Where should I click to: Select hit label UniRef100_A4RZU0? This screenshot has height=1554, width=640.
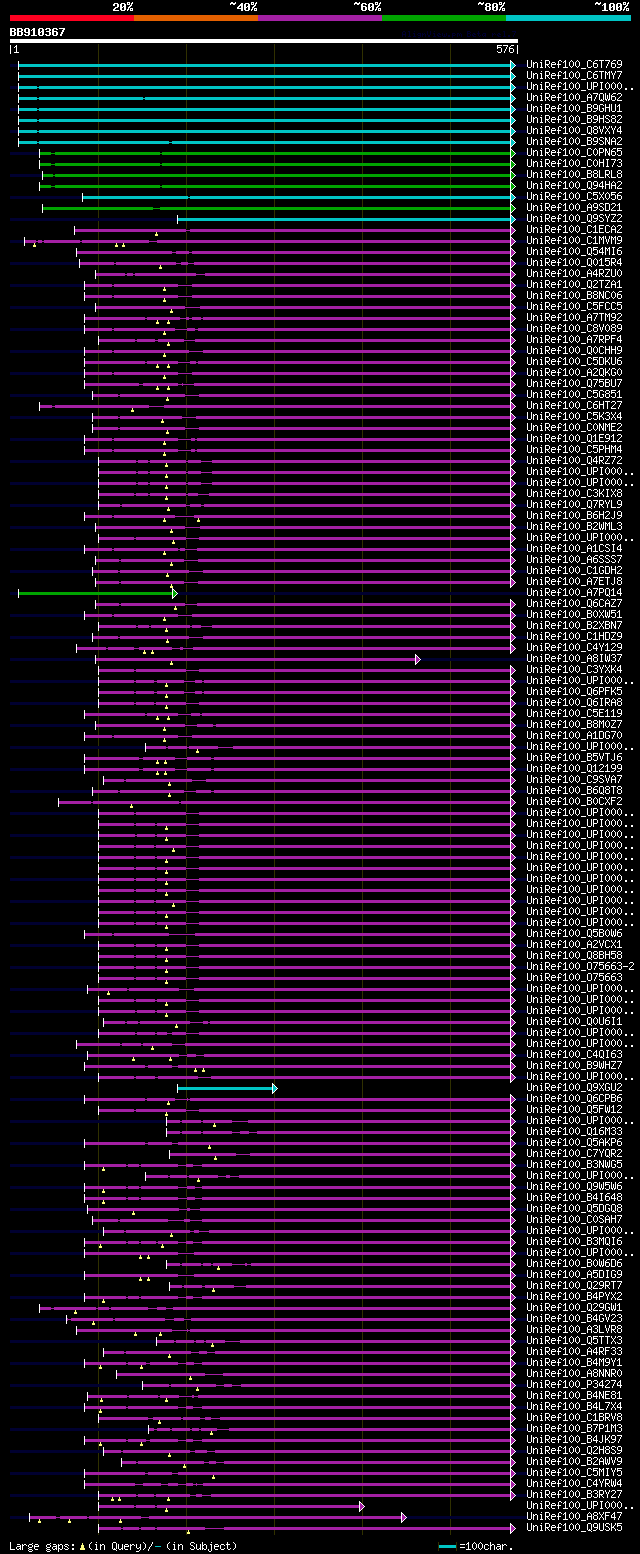pyautogui.click(x=574, y=273)
